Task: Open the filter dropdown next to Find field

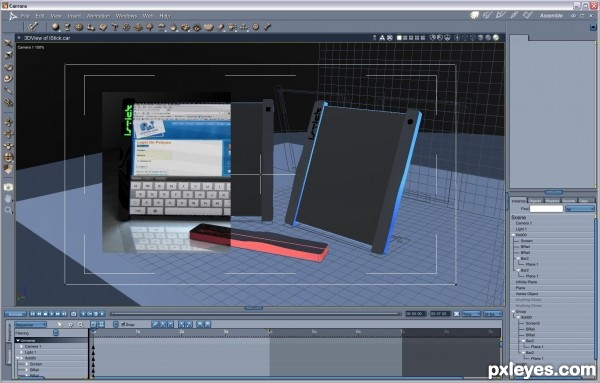Action: [580, 209]
